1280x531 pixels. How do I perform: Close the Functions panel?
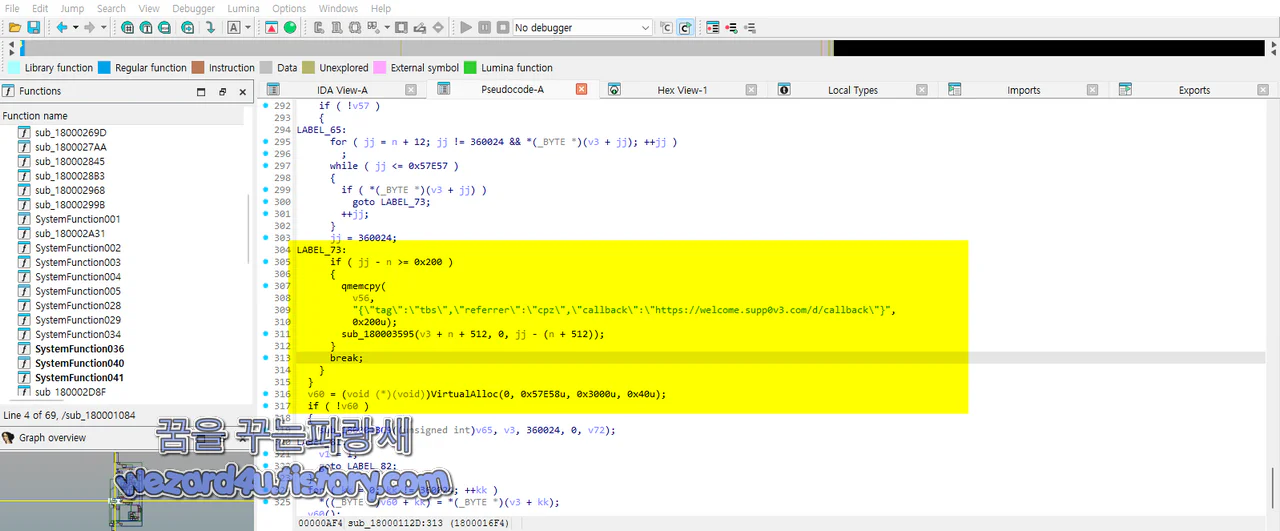click(242, 91)
